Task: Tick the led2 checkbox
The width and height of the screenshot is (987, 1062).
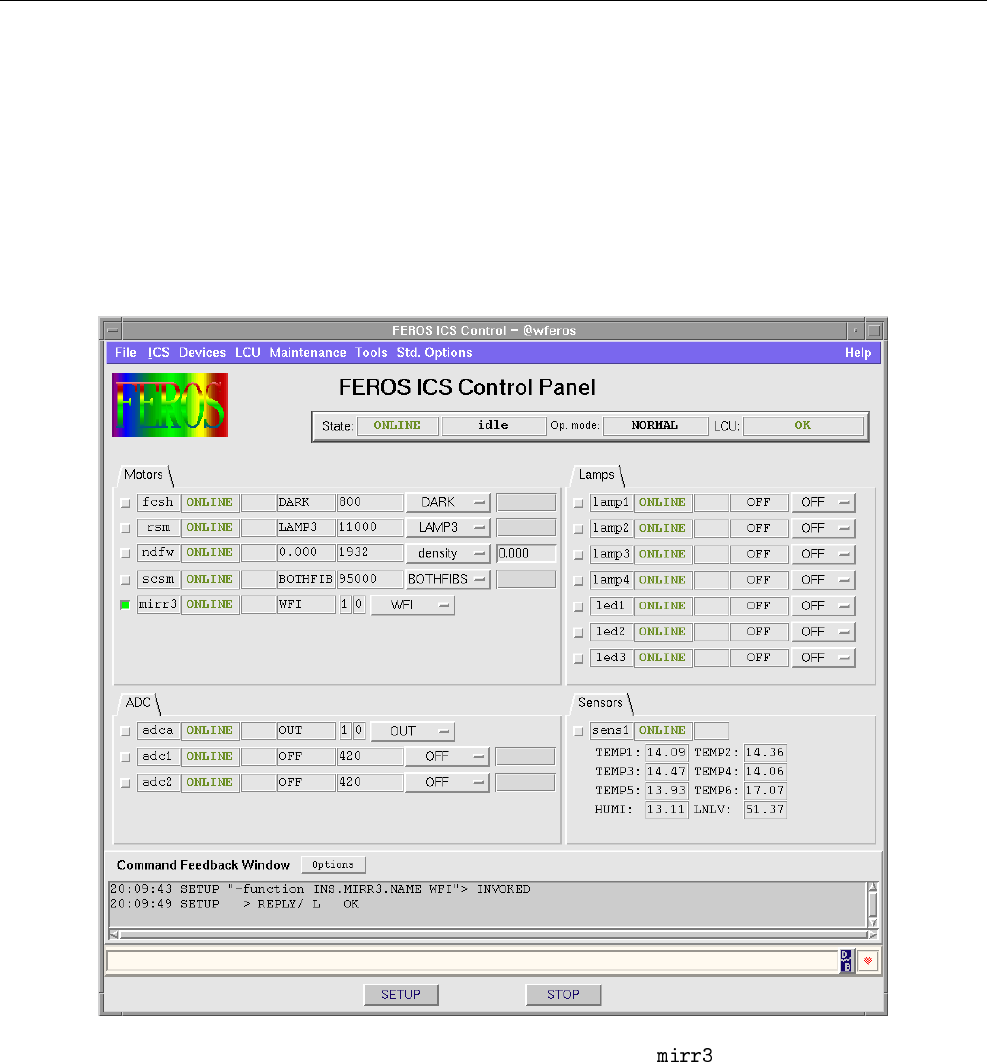Action: [578, 633]
